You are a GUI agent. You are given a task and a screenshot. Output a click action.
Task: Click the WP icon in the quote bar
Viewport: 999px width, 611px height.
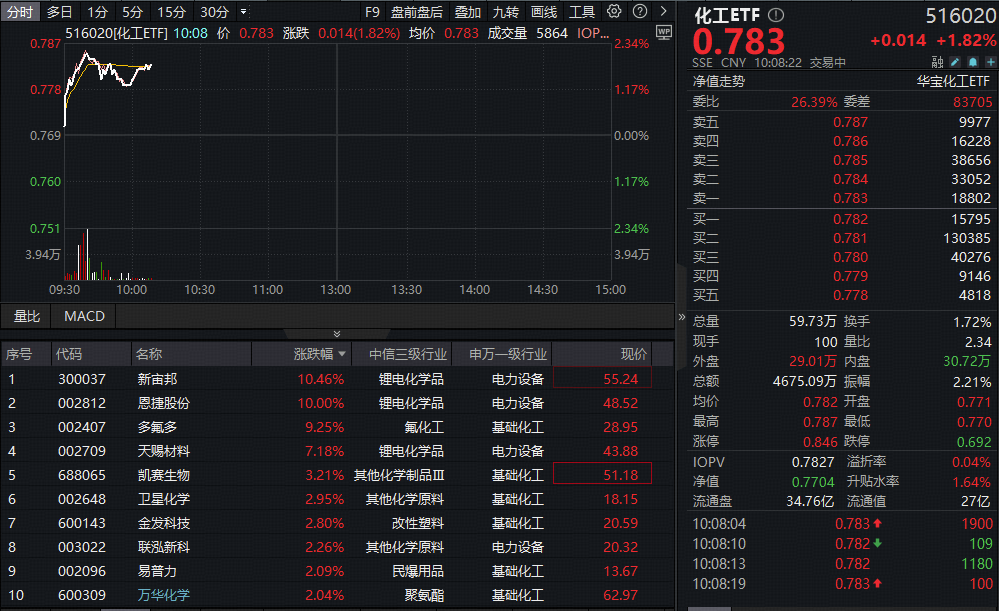click(x=663, y=31)
